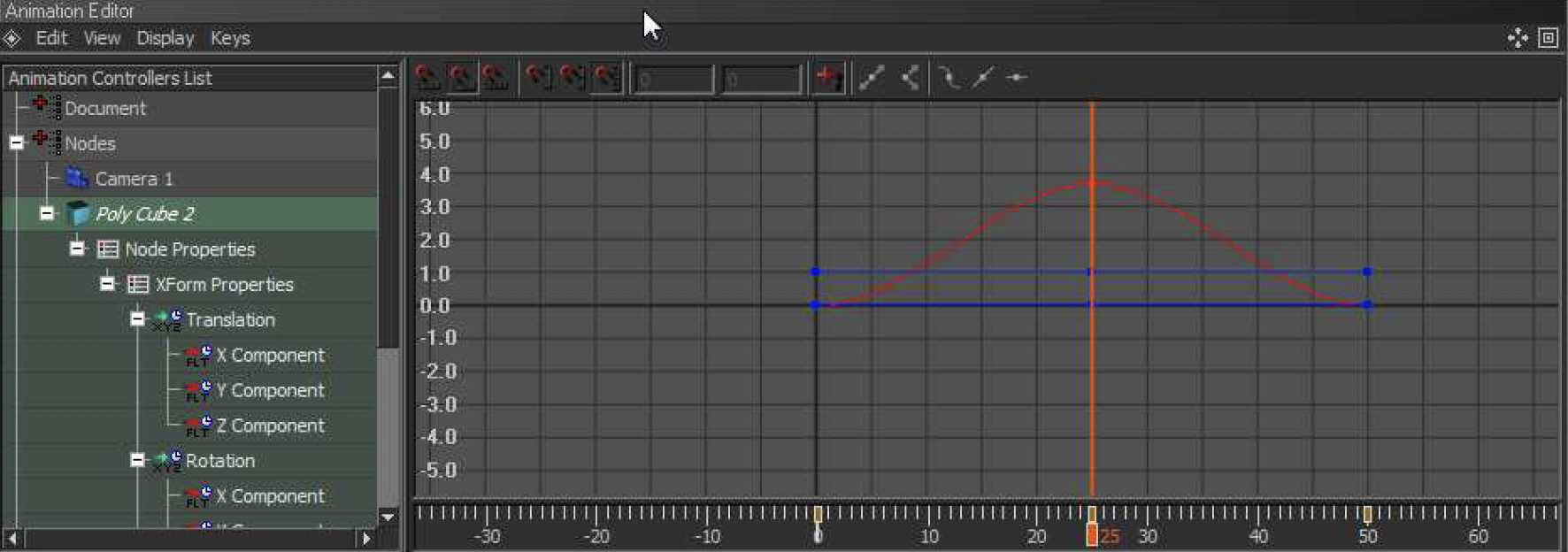
Task: Click the second key value input field
Action: pyautogui.click(x=761, y=80)
